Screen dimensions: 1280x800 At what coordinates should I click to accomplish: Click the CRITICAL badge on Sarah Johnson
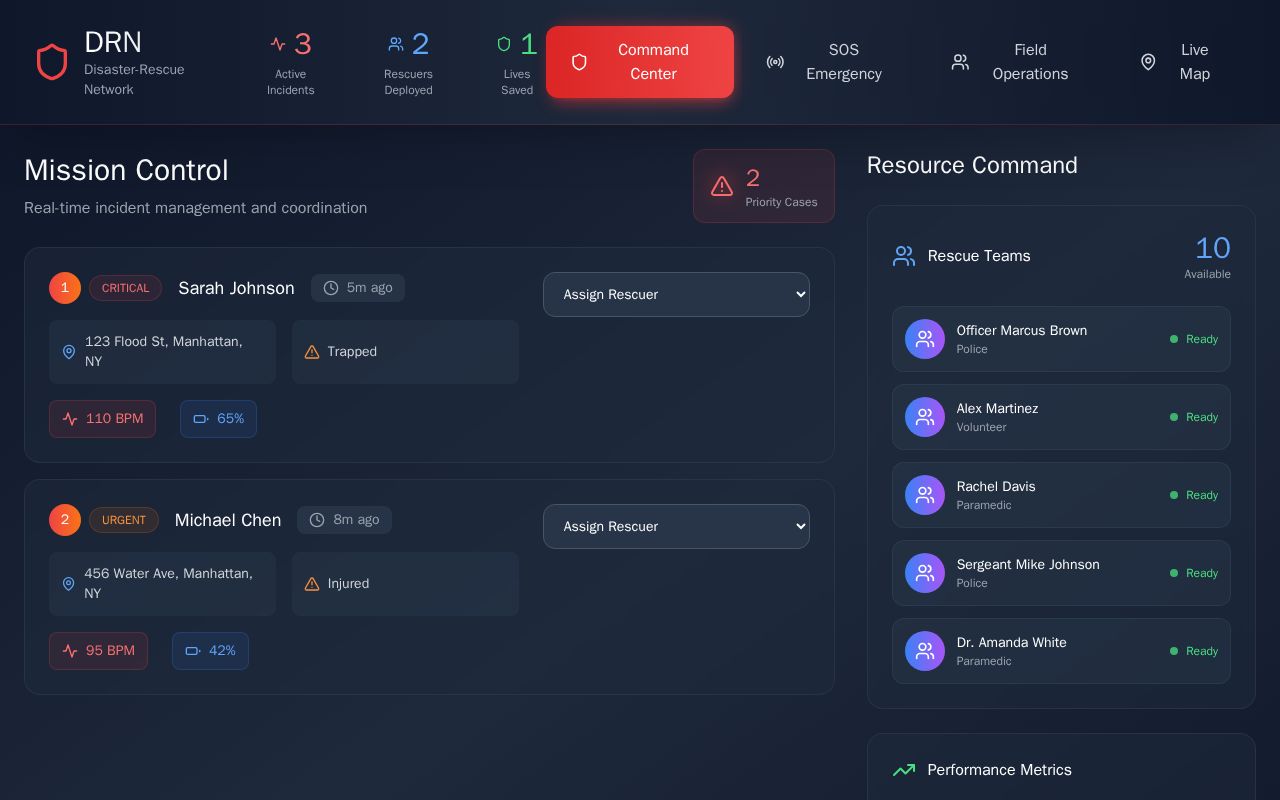coord(125,288)
